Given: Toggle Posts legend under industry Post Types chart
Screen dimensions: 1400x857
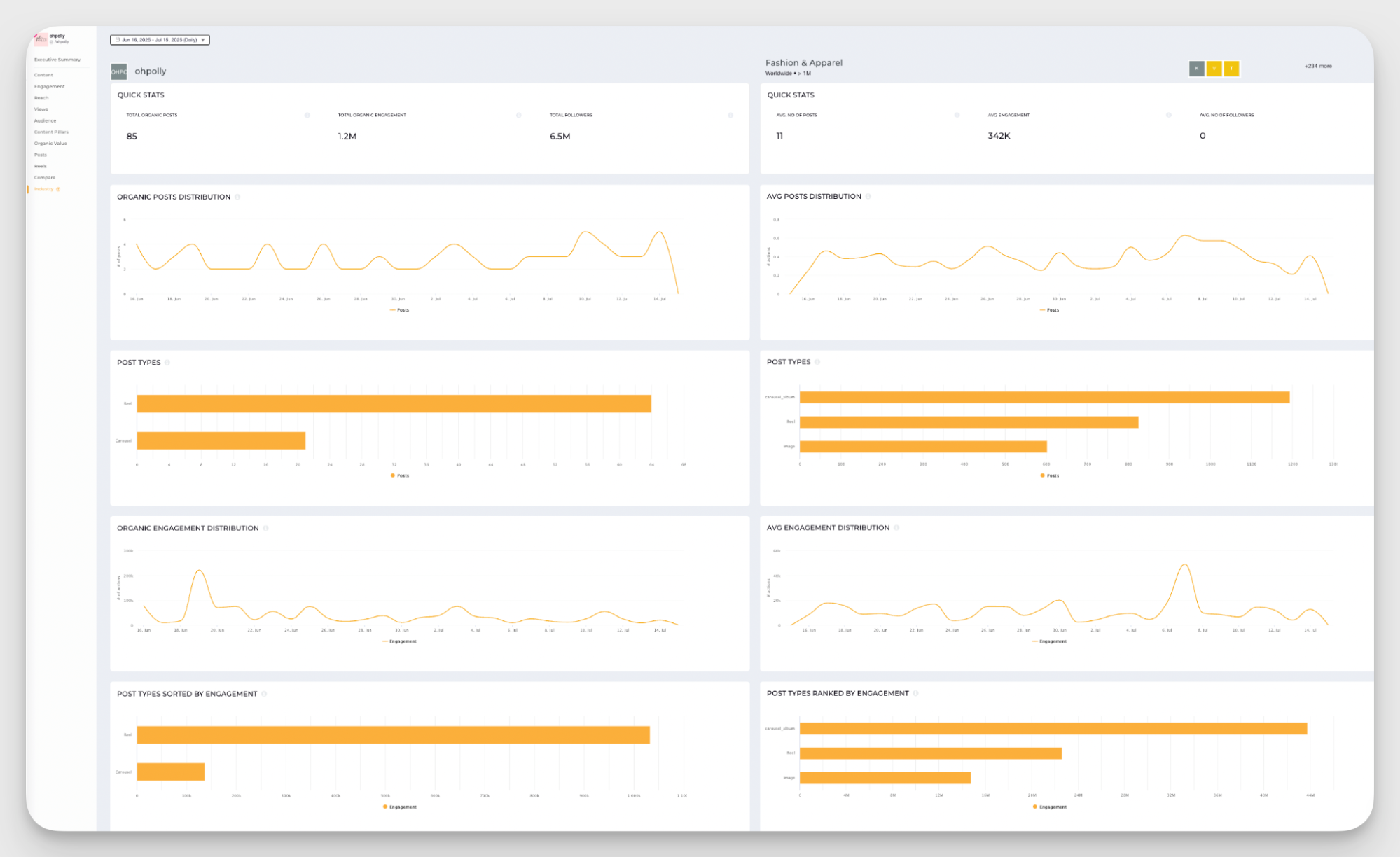Looking at the screenshot, I should [x=1050, y=475].
